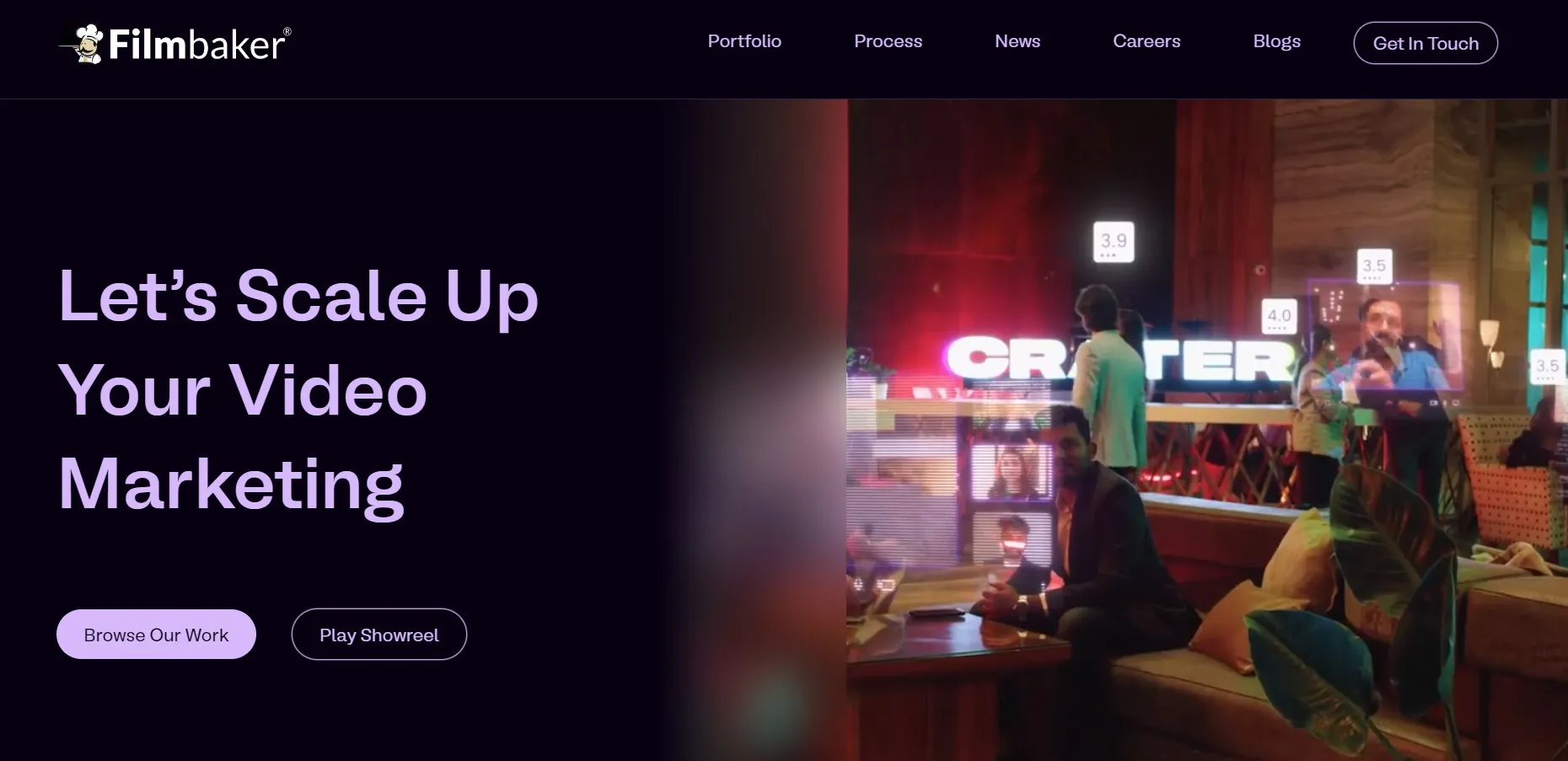Click the Filmbaker wordmark text
1568x761 pixels.
click(199, 45)
